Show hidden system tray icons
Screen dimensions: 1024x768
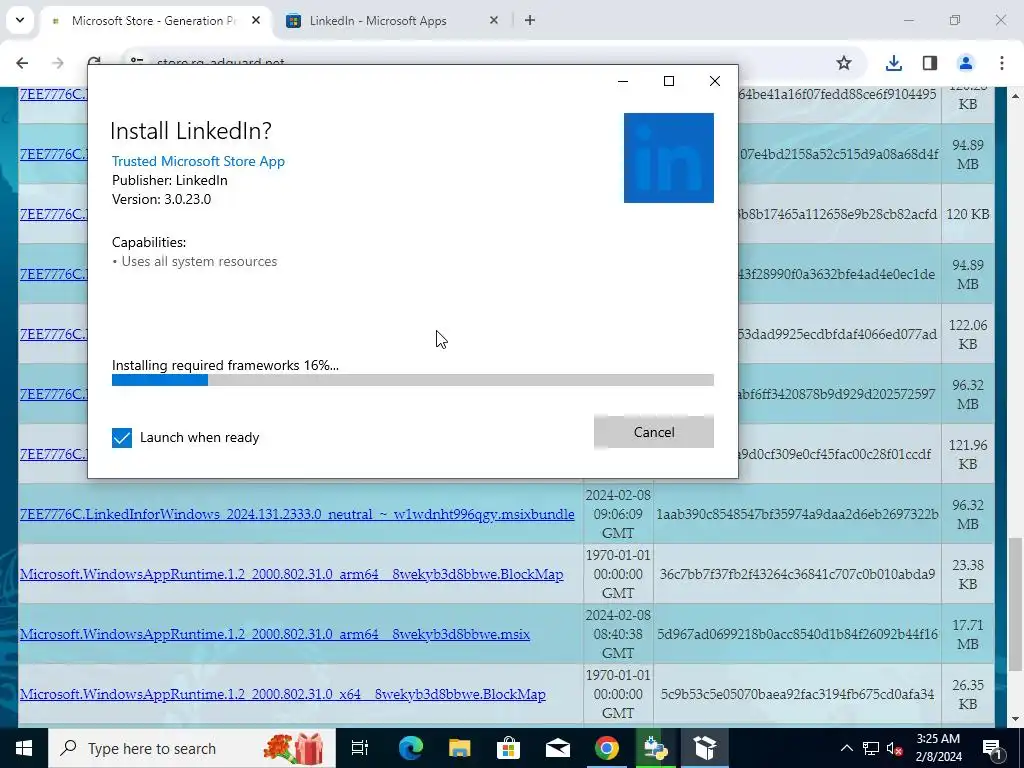(846, 748)
